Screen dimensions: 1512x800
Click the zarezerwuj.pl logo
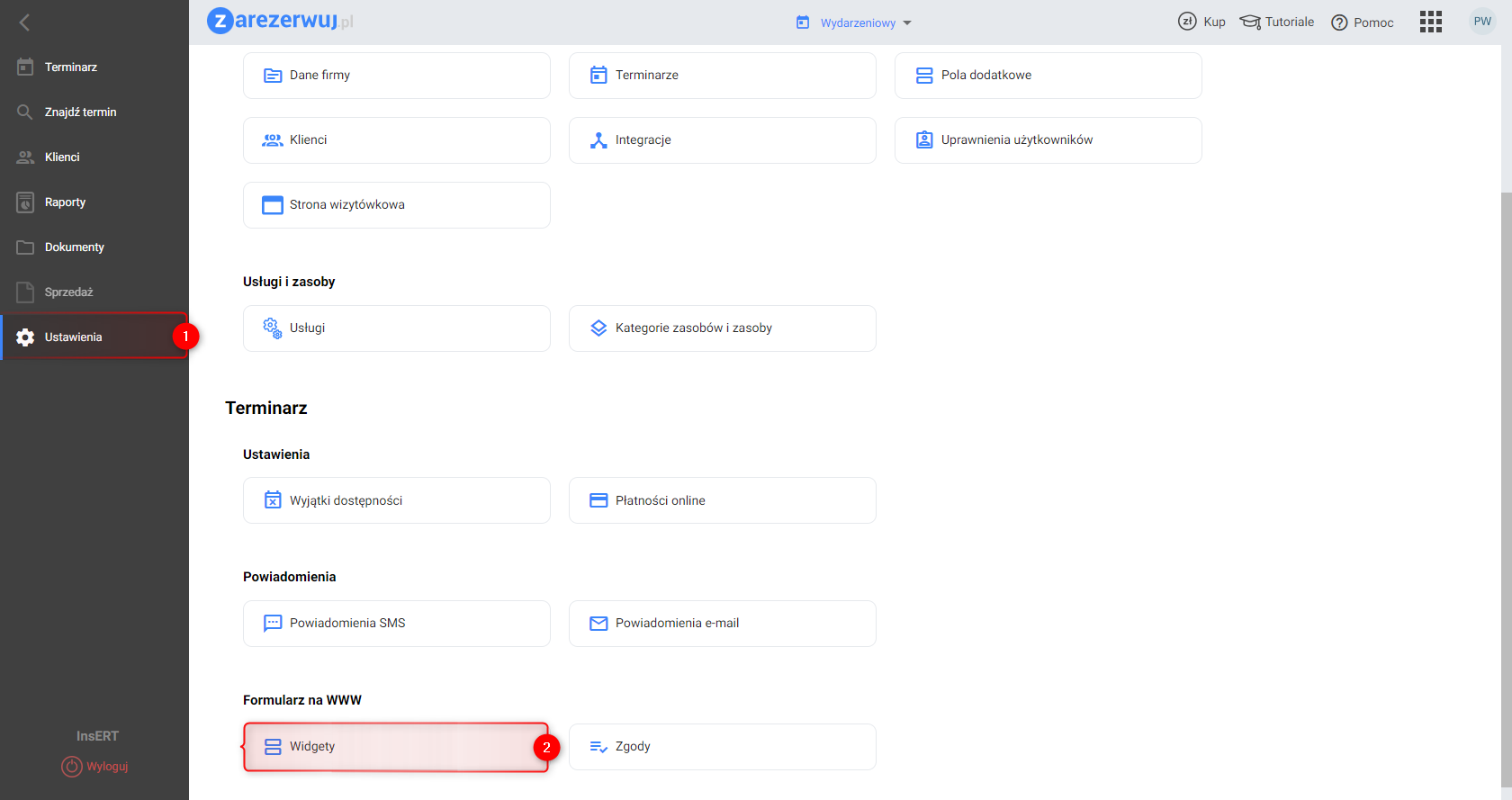[281, 21]
